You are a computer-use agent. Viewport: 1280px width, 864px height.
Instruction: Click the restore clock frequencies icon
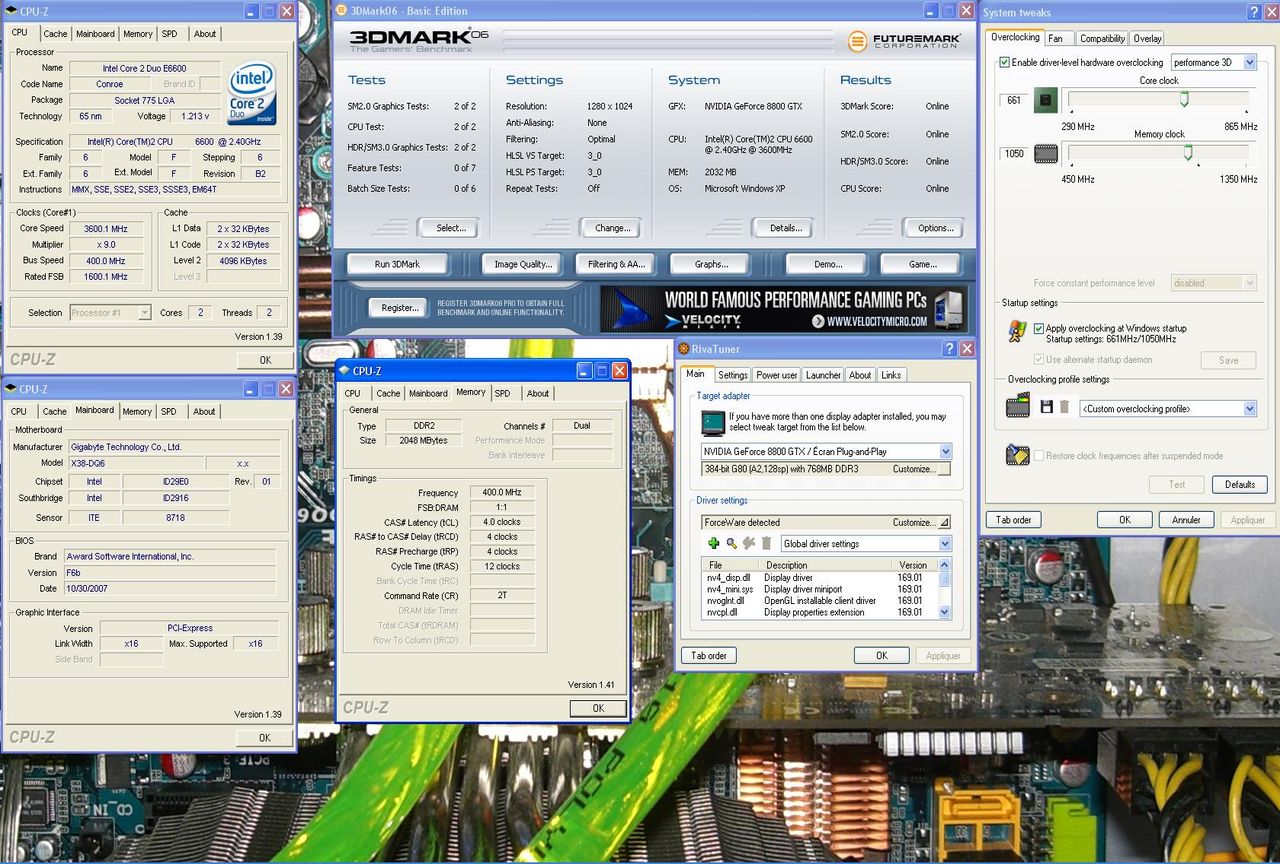click(x=1018, y=455)
